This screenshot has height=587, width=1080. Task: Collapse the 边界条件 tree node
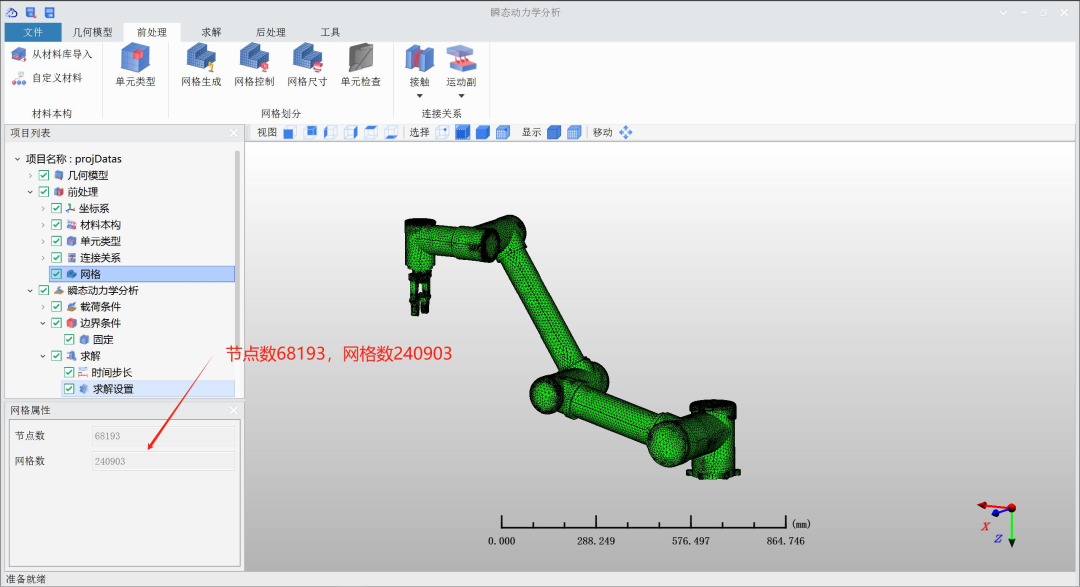coord(43,323)
